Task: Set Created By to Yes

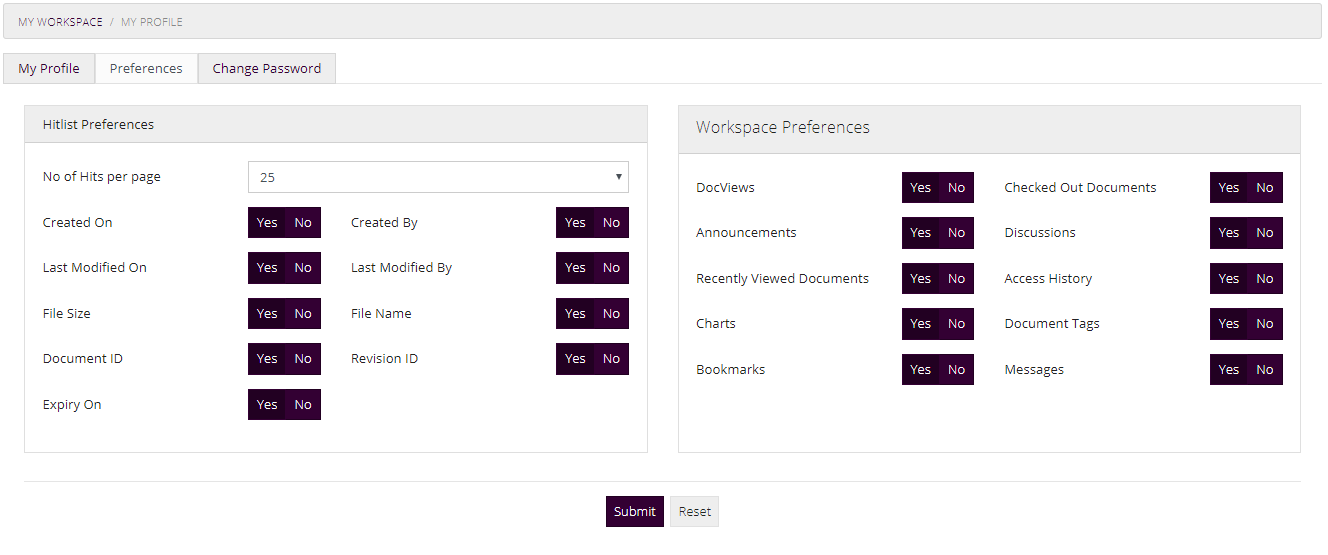Action: tap(575, 223)
